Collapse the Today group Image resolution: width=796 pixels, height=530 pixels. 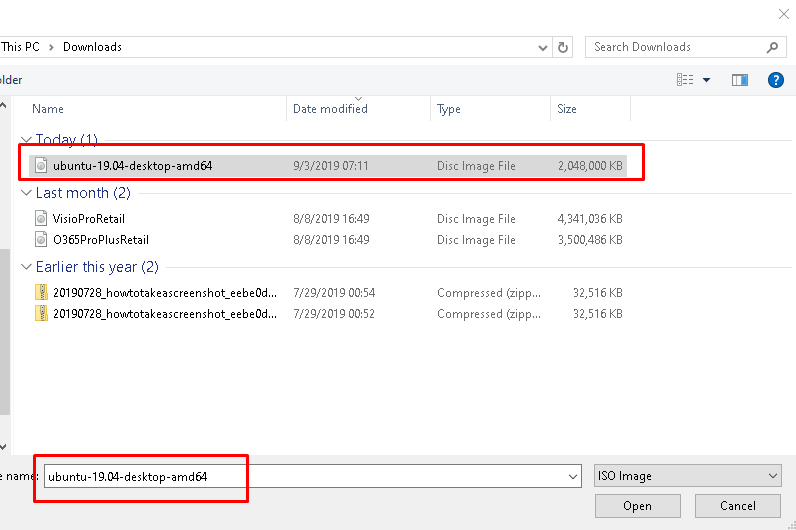(x=26, y=139)
